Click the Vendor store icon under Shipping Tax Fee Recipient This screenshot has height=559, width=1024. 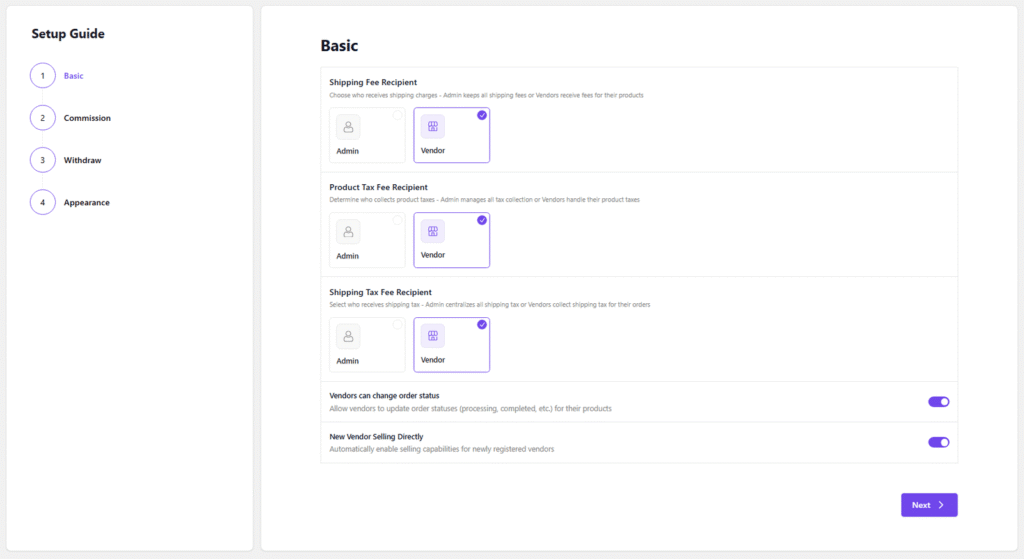pos(432,337)
